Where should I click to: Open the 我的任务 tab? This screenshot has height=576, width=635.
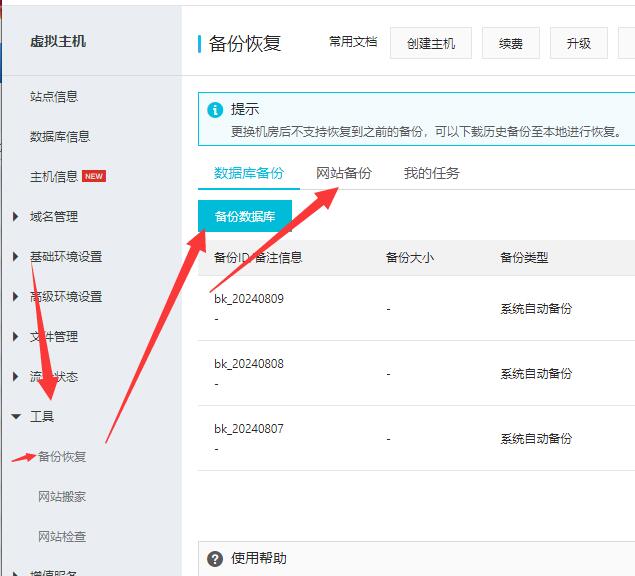432,173
